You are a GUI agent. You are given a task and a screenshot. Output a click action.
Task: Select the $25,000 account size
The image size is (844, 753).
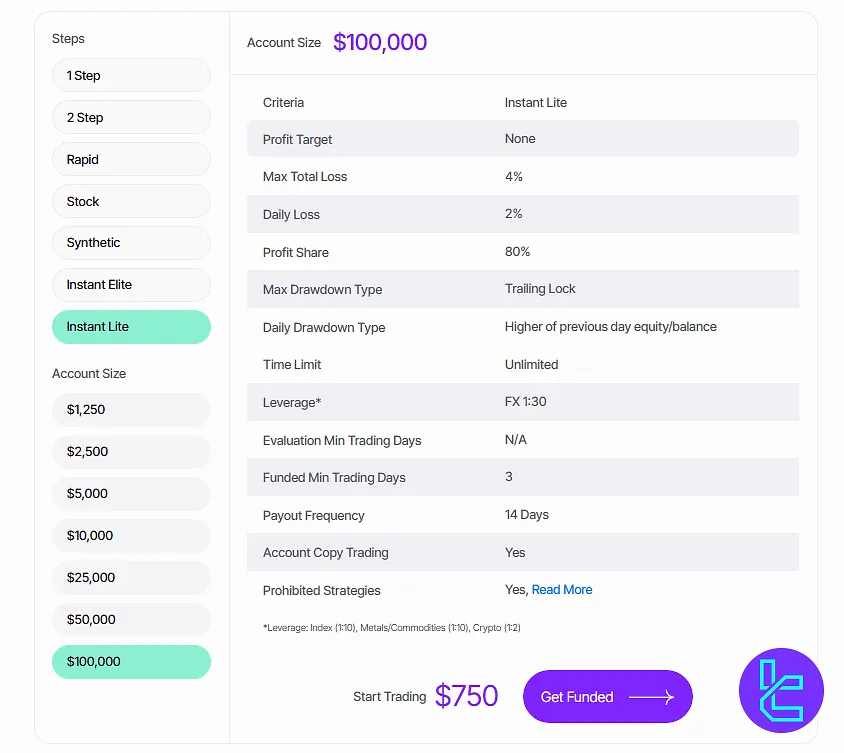pos(131,578)
